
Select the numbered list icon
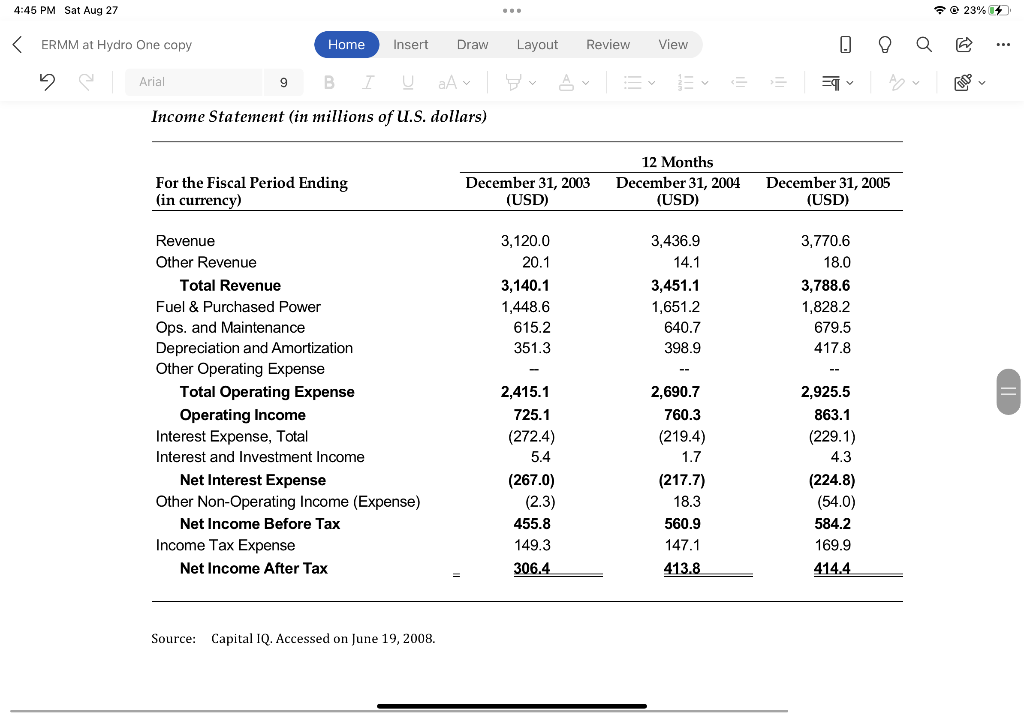(x=688, y=81)
